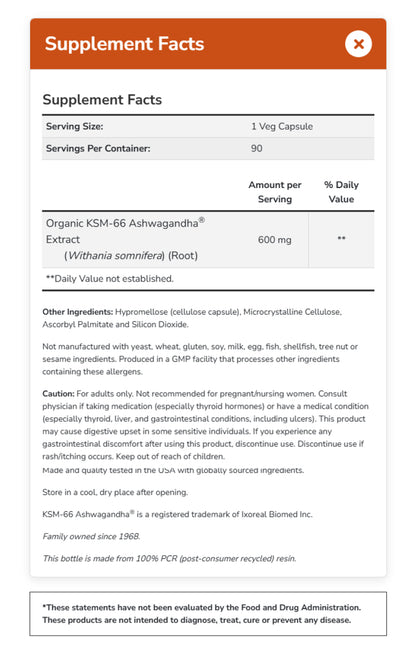Click the FDA disclaimer box
Viewport: 416px width, 650px height.
tap(208, 614)
